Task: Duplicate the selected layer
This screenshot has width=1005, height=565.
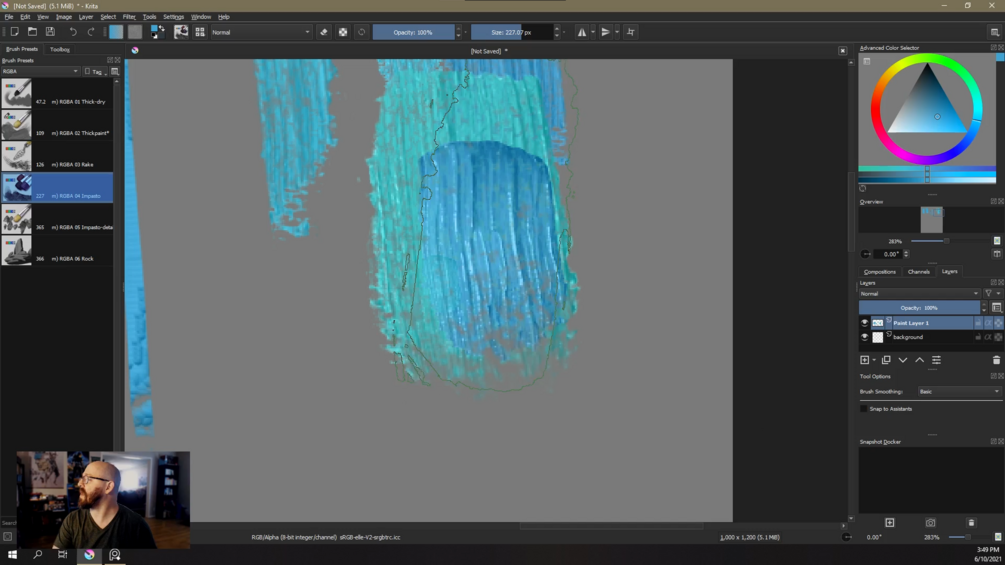Action: 886,360
